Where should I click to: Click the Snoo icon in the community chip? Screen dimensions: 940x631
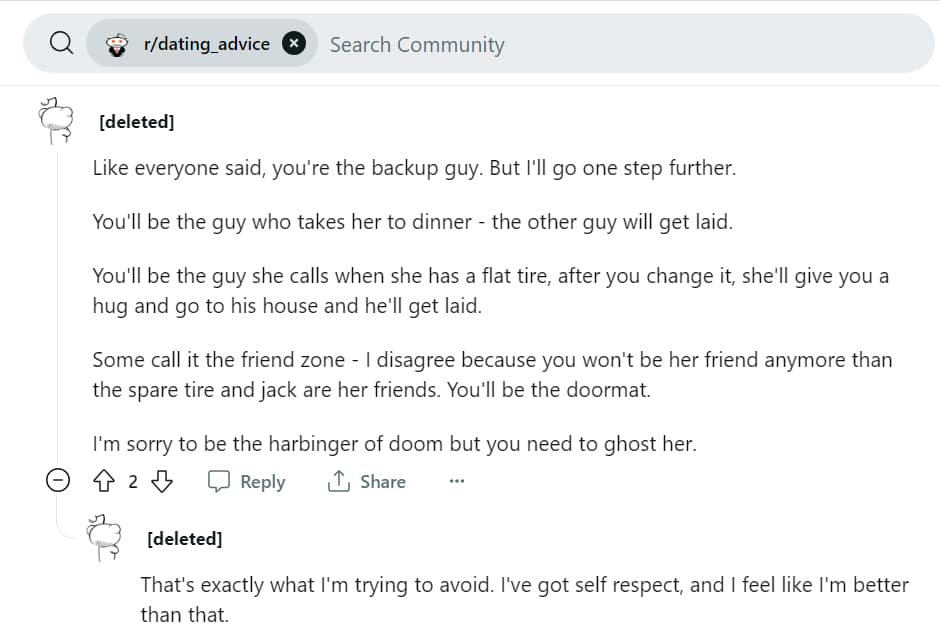[117, 44]
